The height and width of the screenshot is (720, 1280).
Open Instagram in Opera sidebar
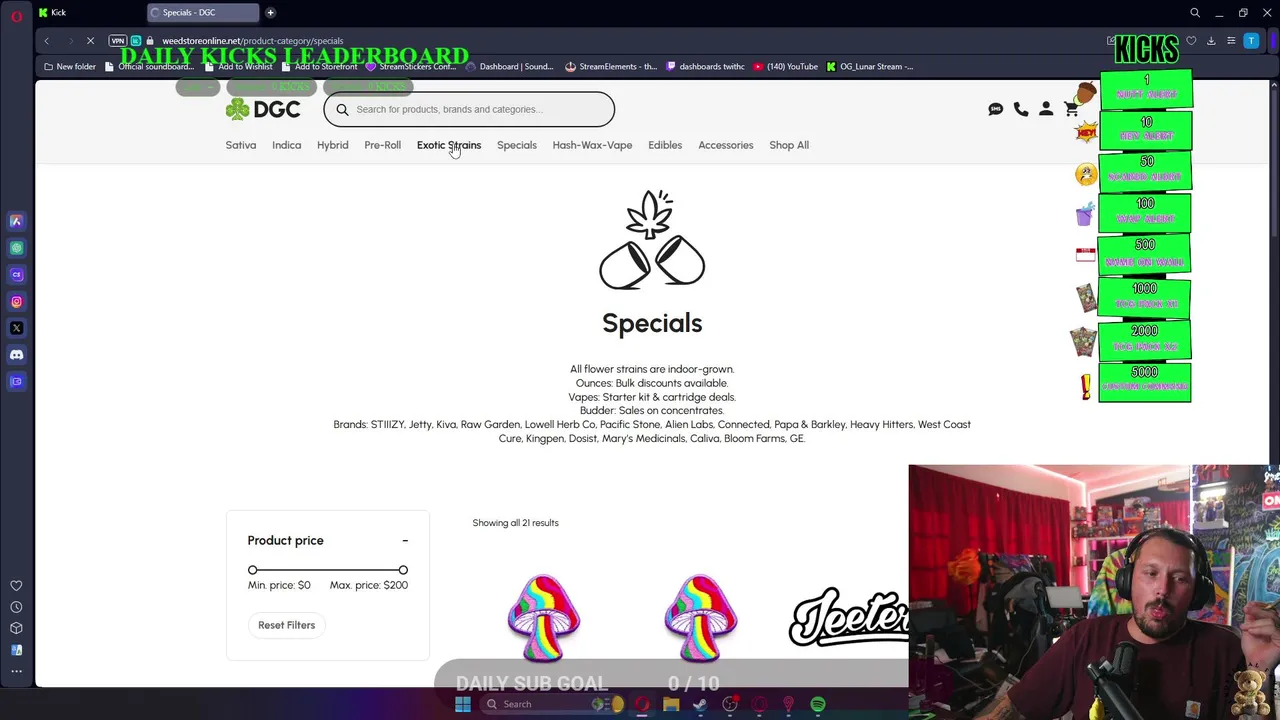[16, 301]
